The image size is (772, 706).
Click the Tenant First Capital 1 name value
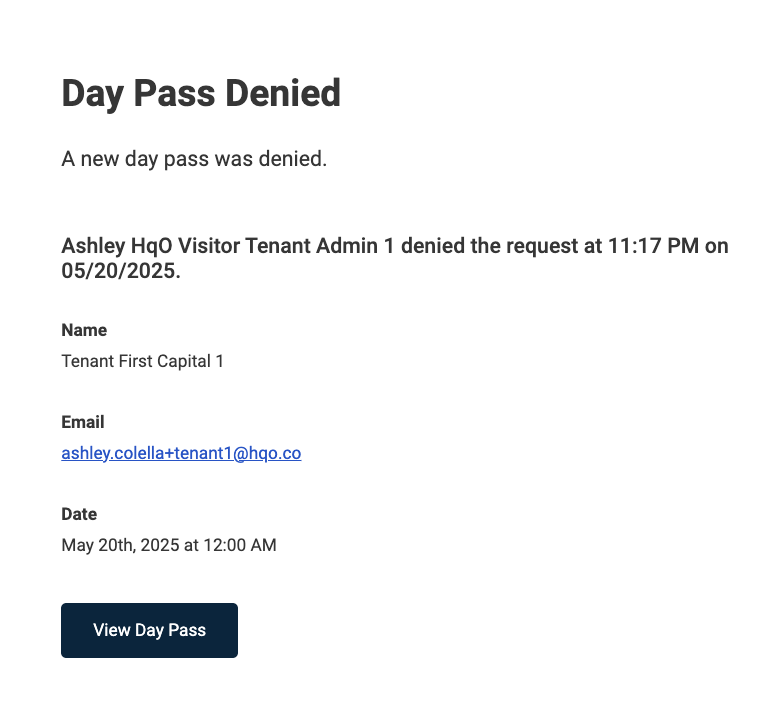pyautogui.click(x=142, y=361)
